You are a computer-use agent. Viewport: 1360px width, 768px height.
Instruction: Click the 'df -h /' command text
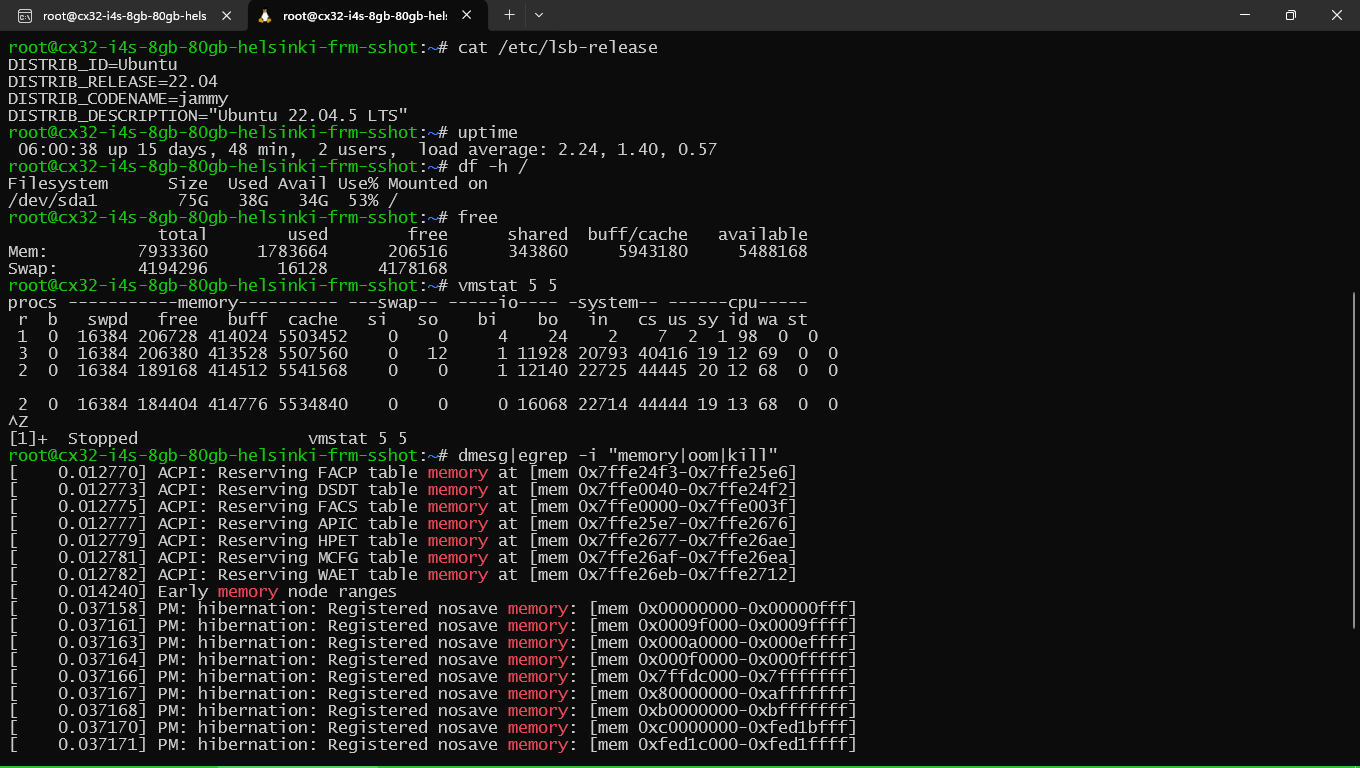[493, 166]
